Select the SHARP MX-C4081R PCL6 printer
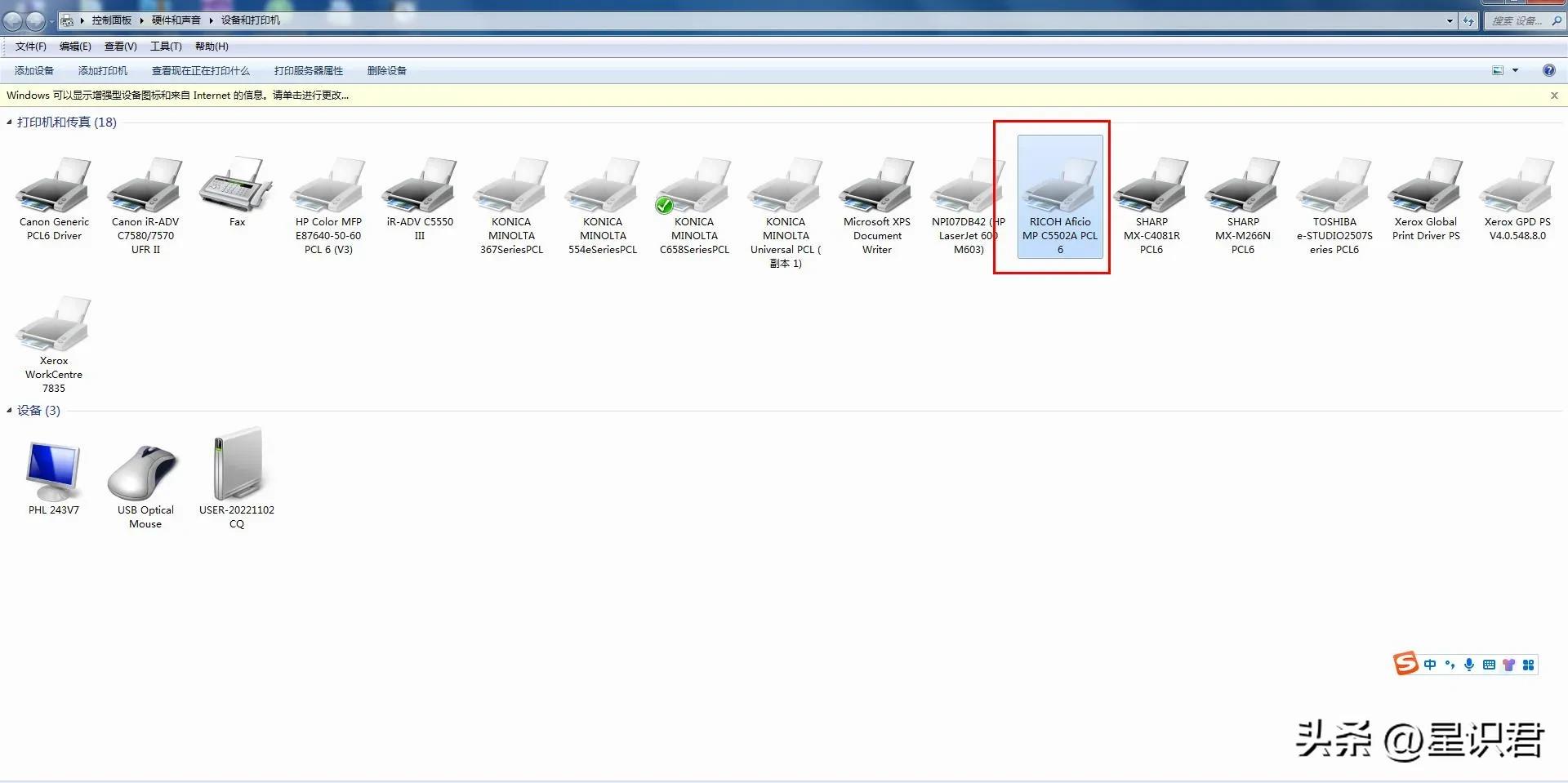Image resolution: width=1568 pixels, height=783 pixels. [1151, 206]
